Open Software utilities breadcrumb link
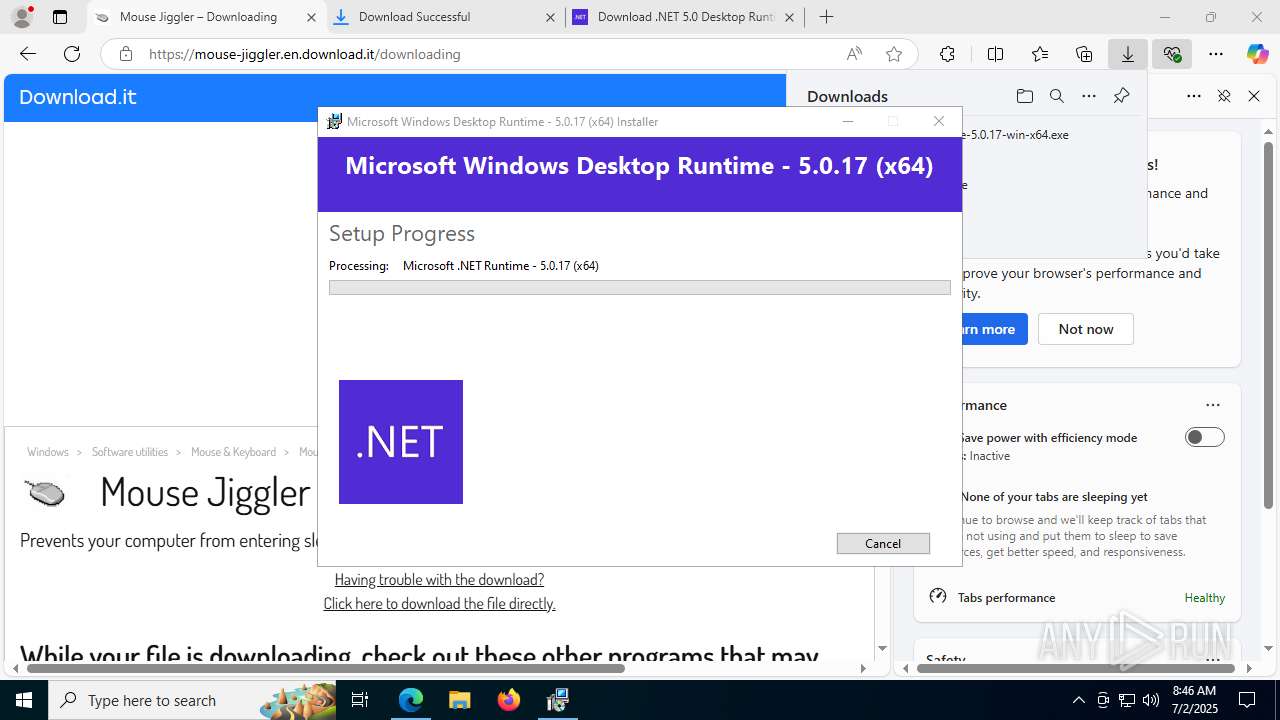 (x=130, y=452)
